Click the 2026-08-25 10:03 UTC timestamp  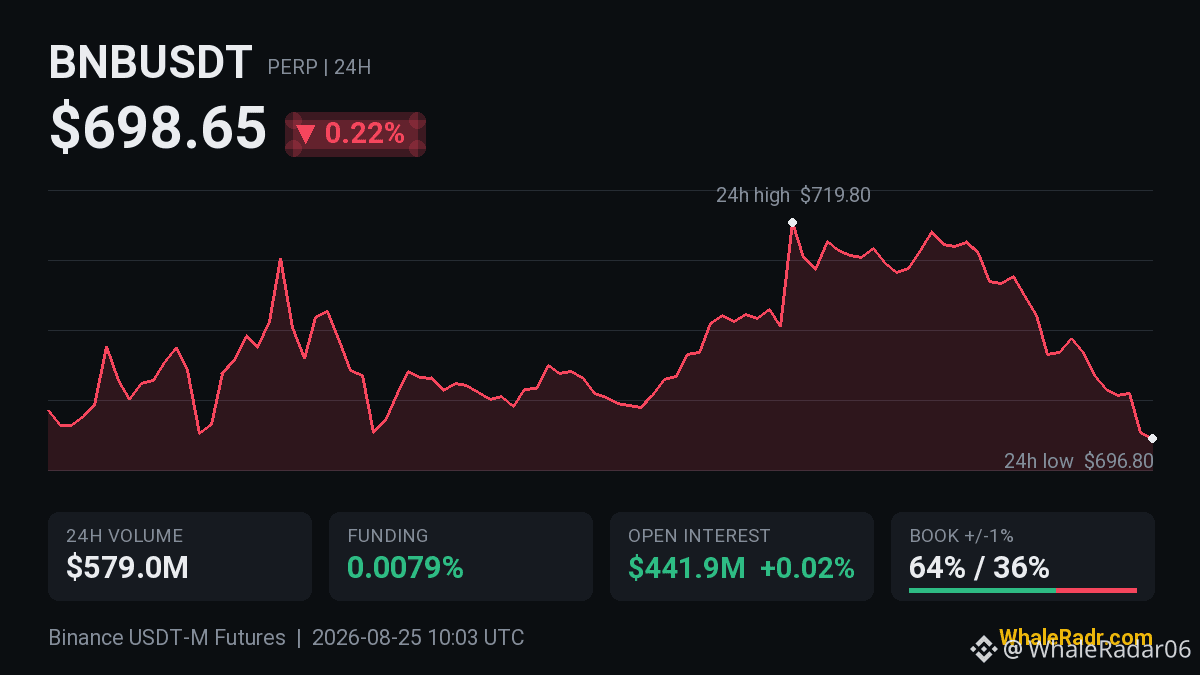(418, 638)
